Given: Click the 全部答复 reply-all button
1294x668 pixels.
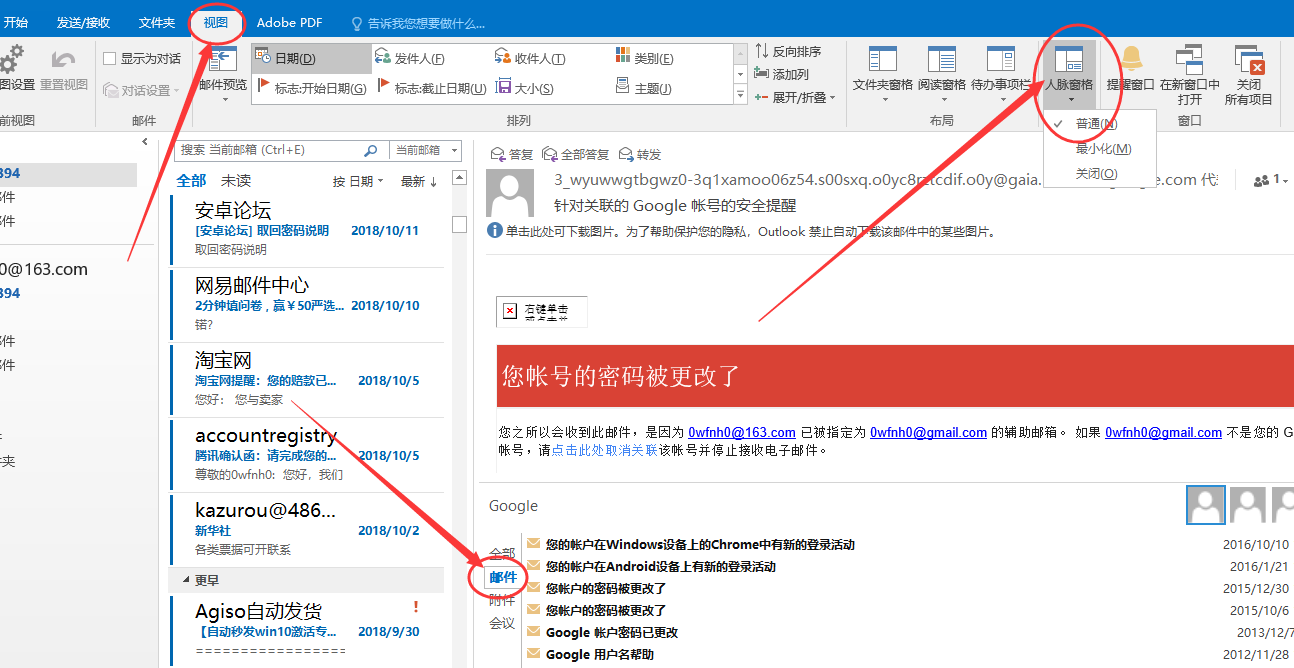Looking at the screenshot, I should coord(575,154).
